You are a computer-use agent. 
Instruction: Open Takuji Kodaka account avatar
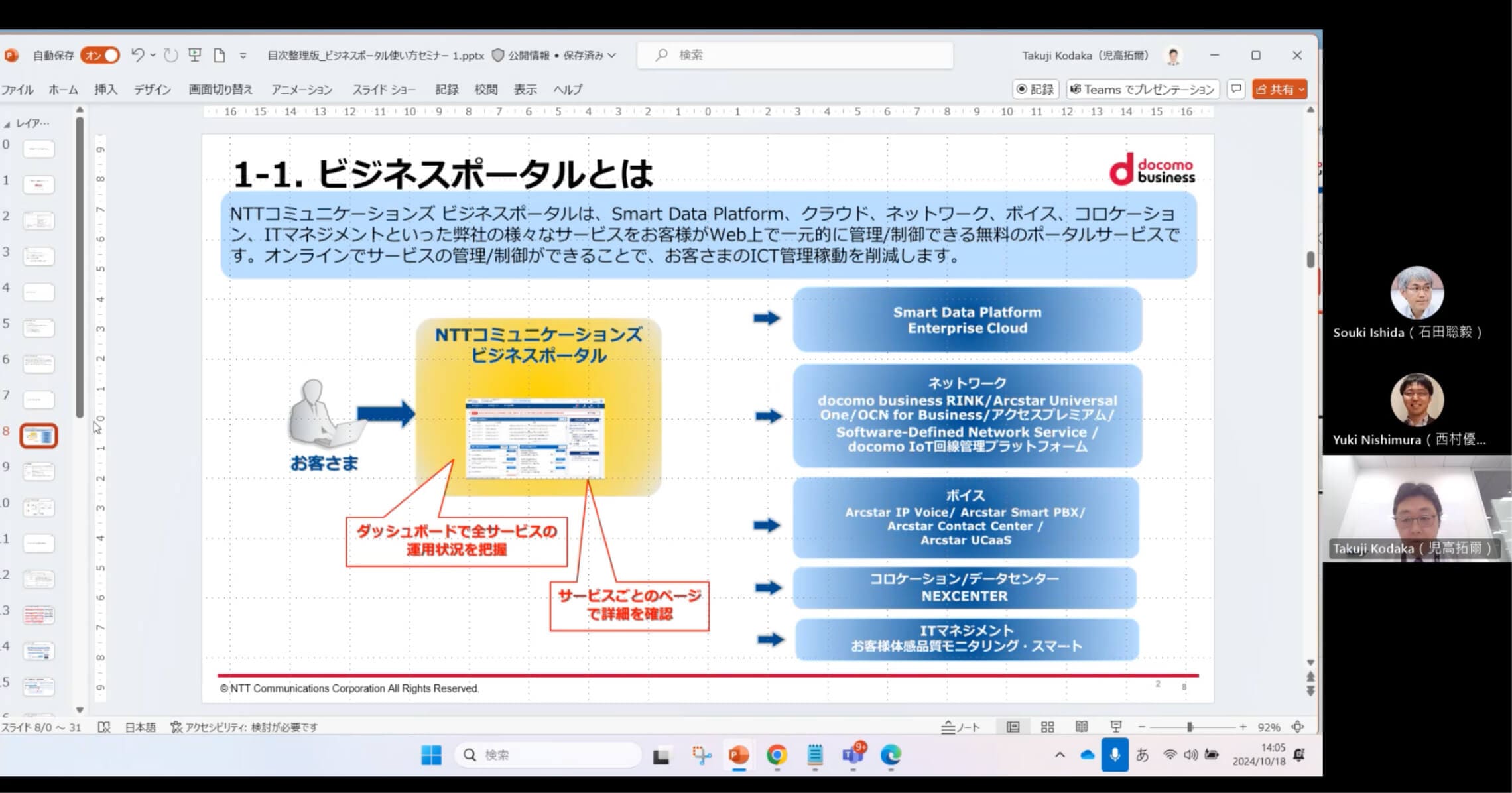click(x=1174, y=56)
